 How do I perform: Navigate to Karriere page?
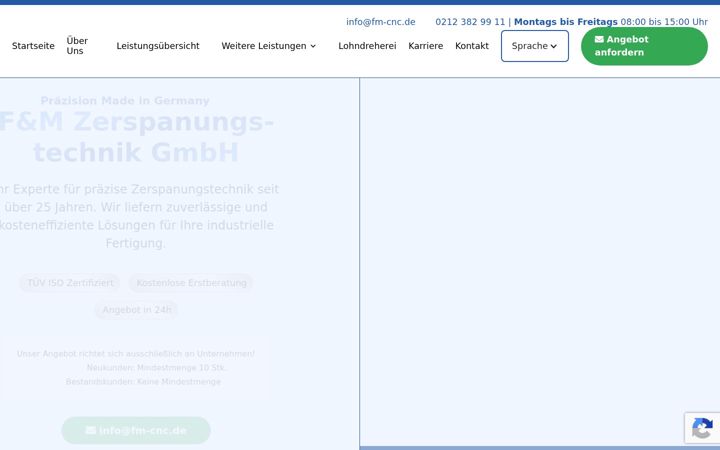[x=426, y=46]
